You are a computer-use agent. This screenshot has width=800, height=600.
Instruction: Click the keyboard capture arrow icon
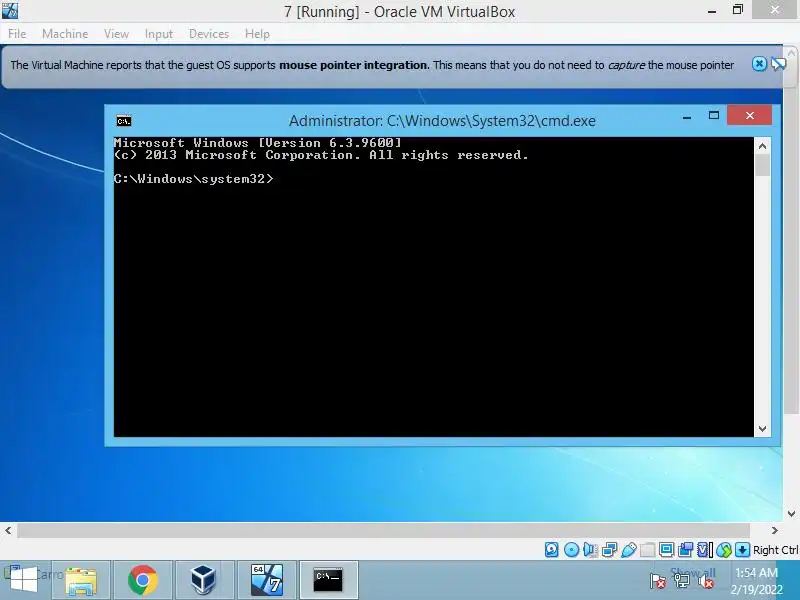tap(742, 549)
